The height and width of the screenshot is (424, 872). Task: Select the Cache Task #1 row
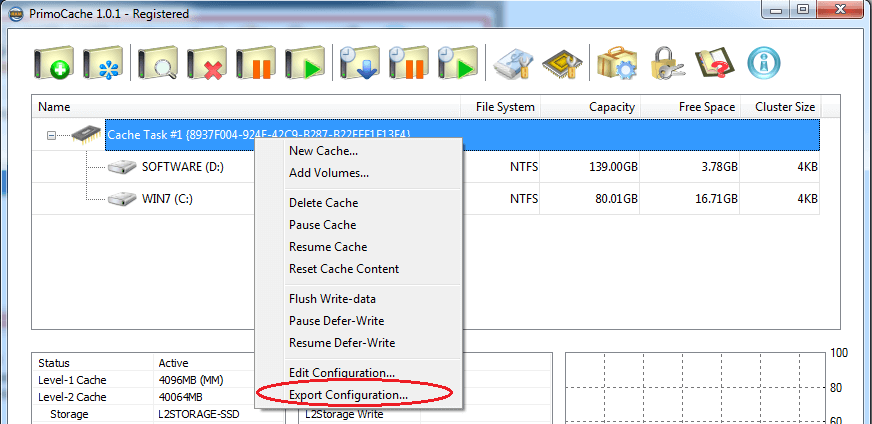462,135
